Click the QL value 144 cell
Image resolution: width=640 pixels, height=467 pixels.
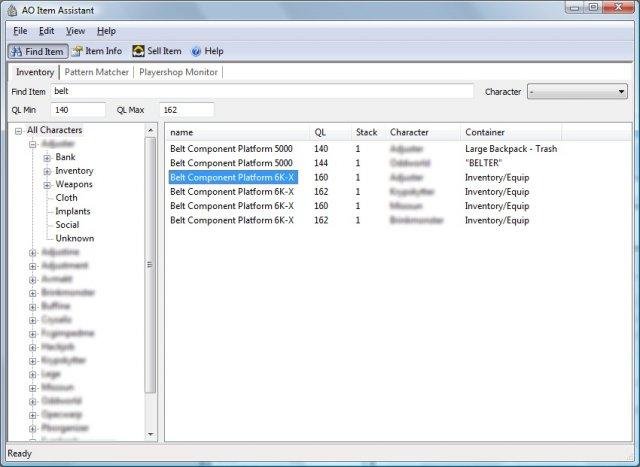[321, 163]
